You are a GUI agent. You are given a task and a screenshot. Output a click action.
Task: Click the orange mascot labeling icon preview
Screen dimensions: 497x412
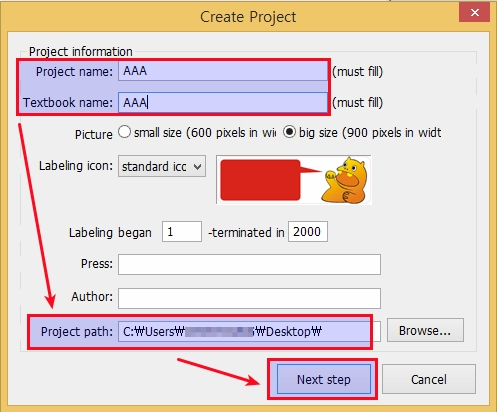(345, 180)
